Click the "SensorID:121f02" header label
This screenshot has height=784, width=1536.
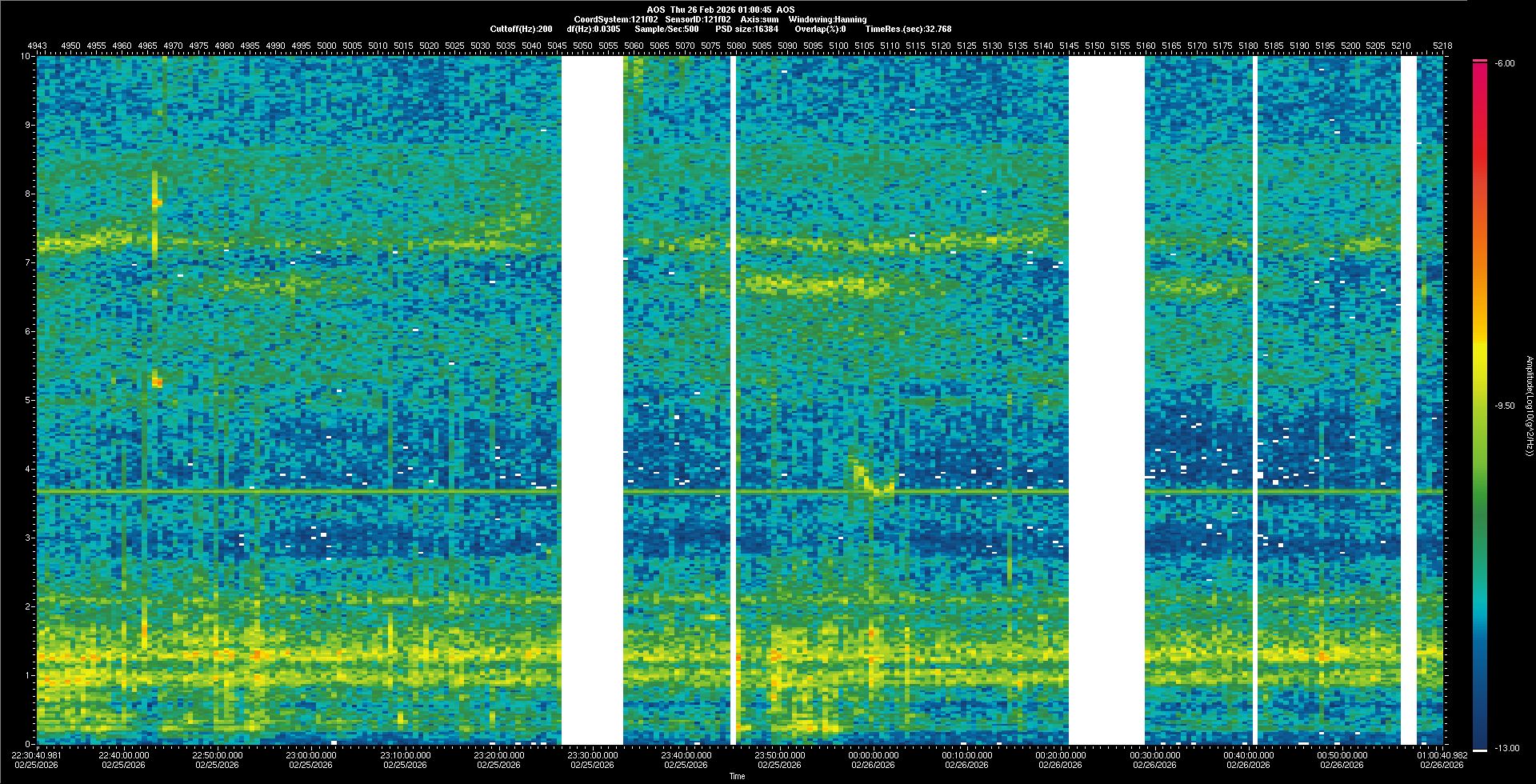point(698,19)
